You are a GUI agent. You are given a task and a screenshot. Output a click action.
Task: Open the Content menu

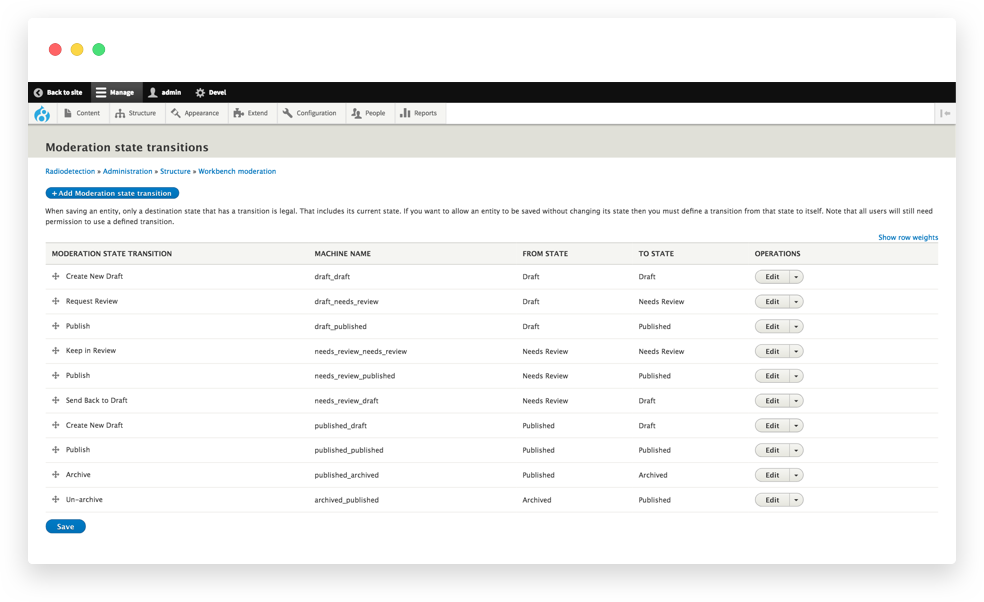pos(82,114)
